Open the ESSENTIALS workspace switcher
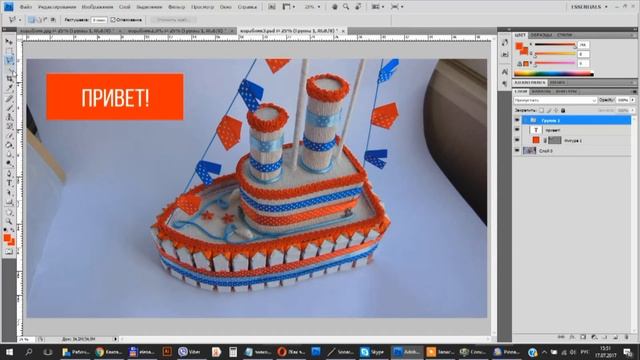640x360 pixels. click(589, 7)
